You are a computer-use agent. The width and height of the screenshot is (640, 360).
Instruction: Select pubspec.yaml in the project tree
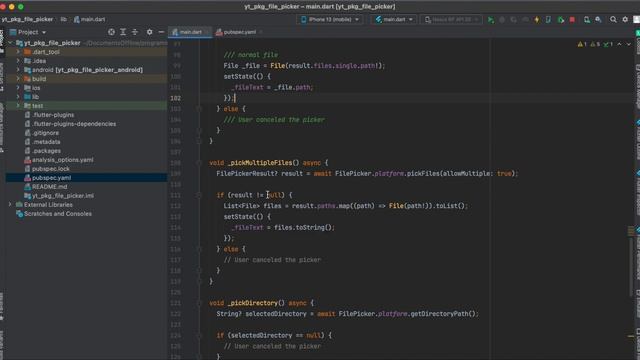pos(51,178)
